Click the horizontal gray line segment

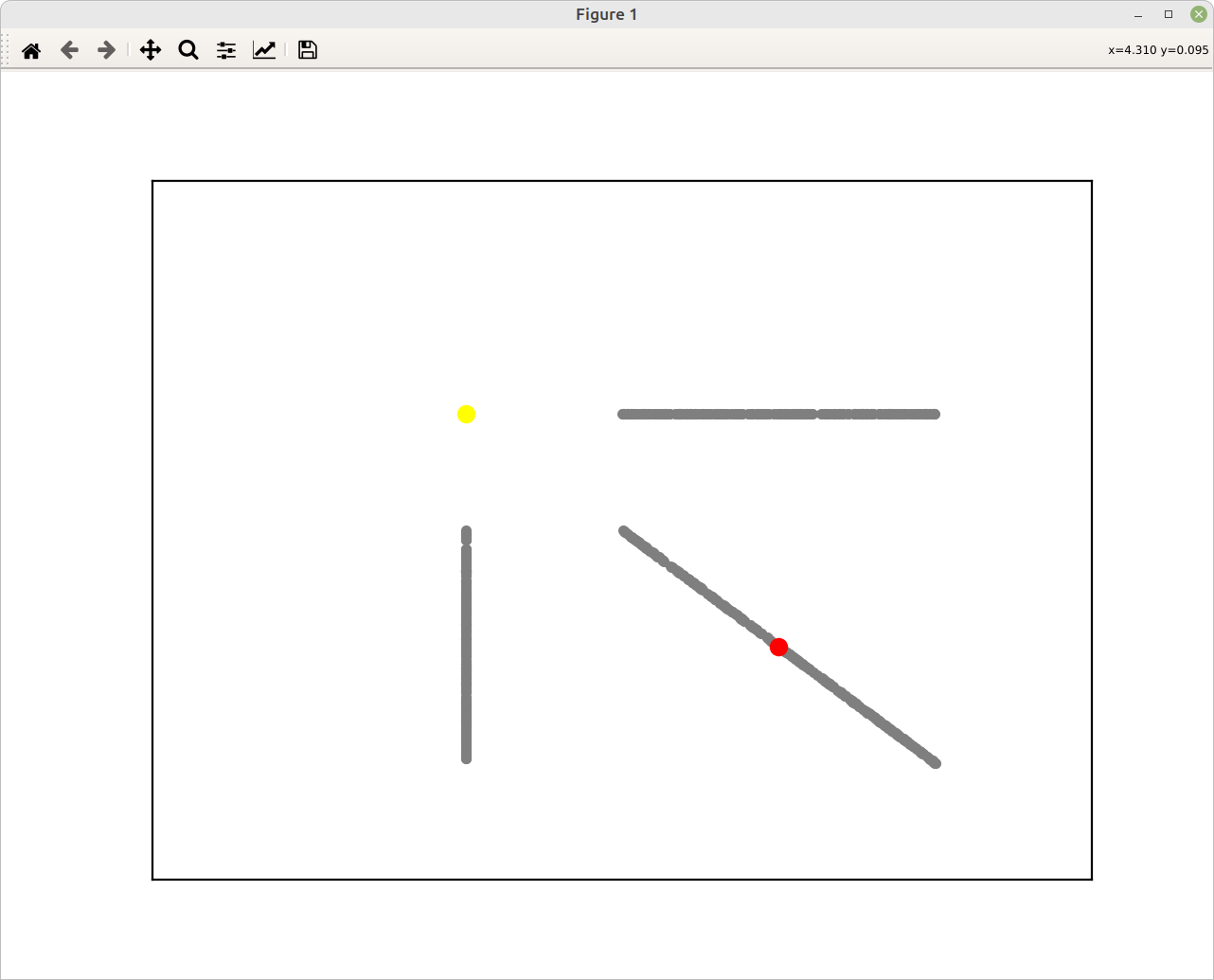778,414
